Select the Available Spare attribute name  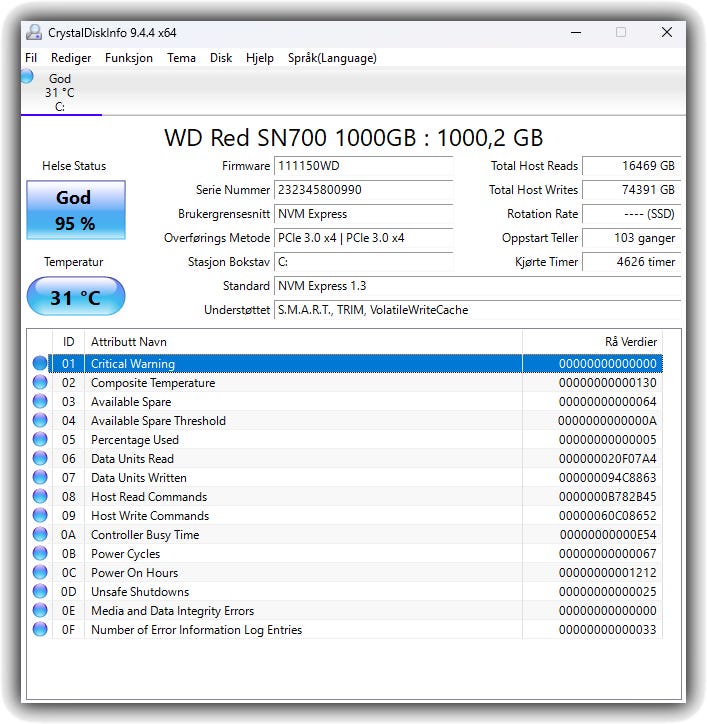click(131, 402)
